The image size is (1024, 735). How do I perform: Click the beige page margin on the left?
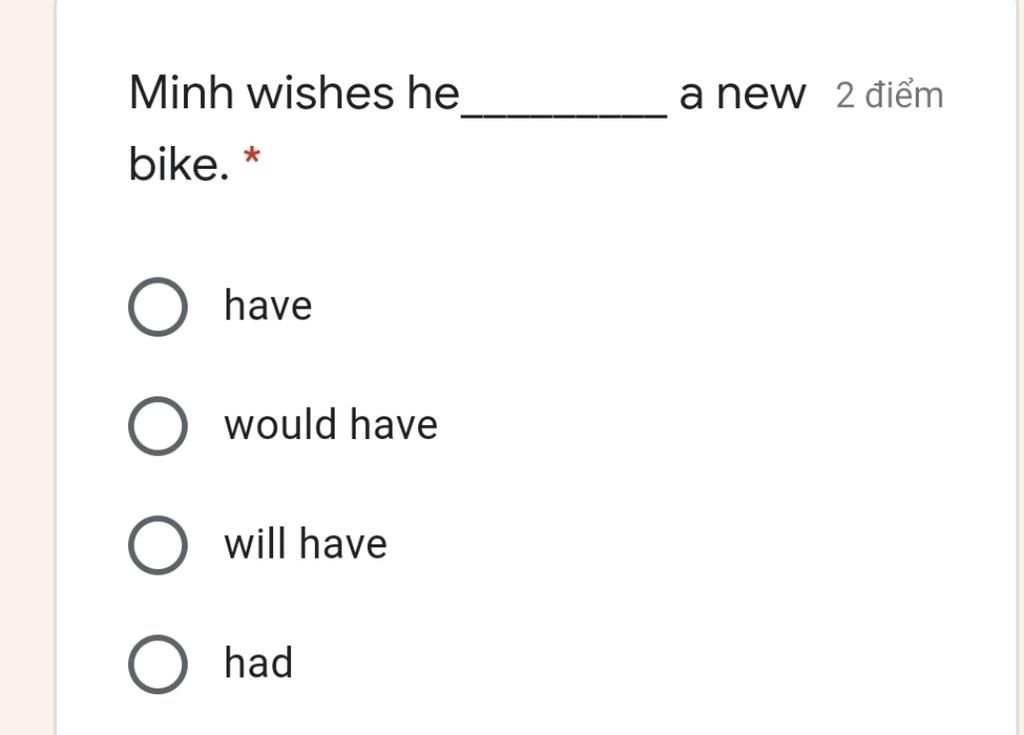tap(27, 367)
